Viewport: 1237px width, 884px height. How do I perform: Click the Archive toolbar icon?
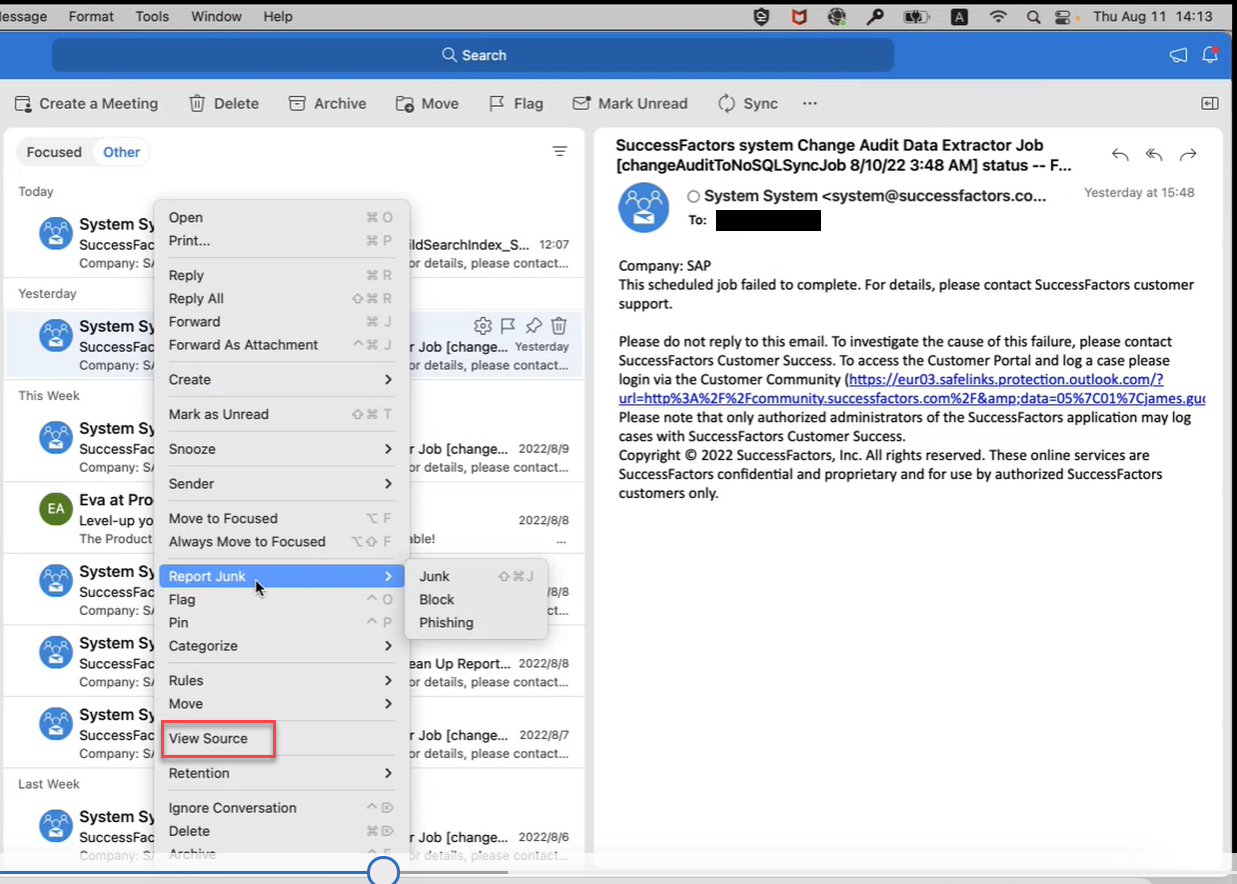(297, 104)
